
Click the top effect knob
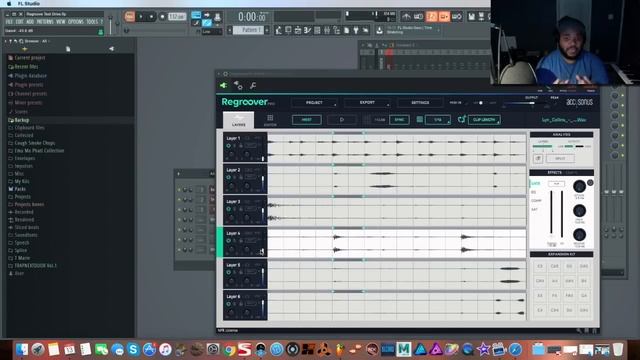[x=579, y=186]
